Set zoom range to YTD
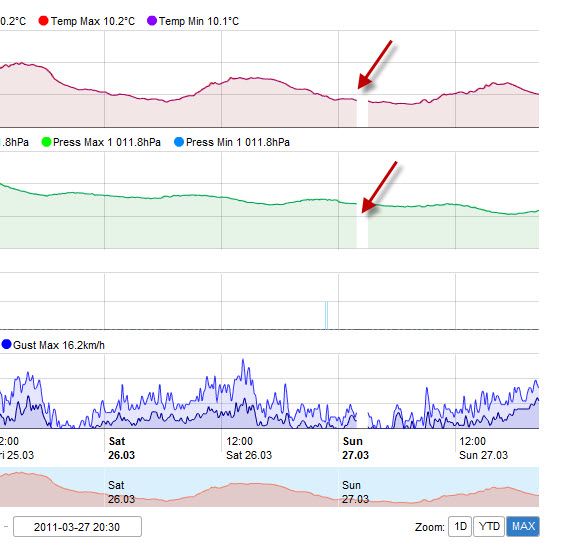The height and width of the screenshot is (553, 575). coord(489,527)
